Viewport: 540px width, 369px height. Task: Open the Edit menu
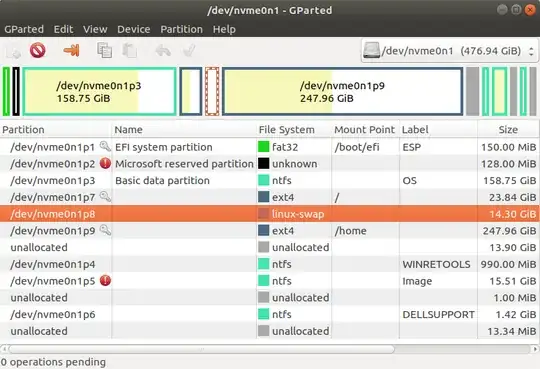click(x=63, y=29)
